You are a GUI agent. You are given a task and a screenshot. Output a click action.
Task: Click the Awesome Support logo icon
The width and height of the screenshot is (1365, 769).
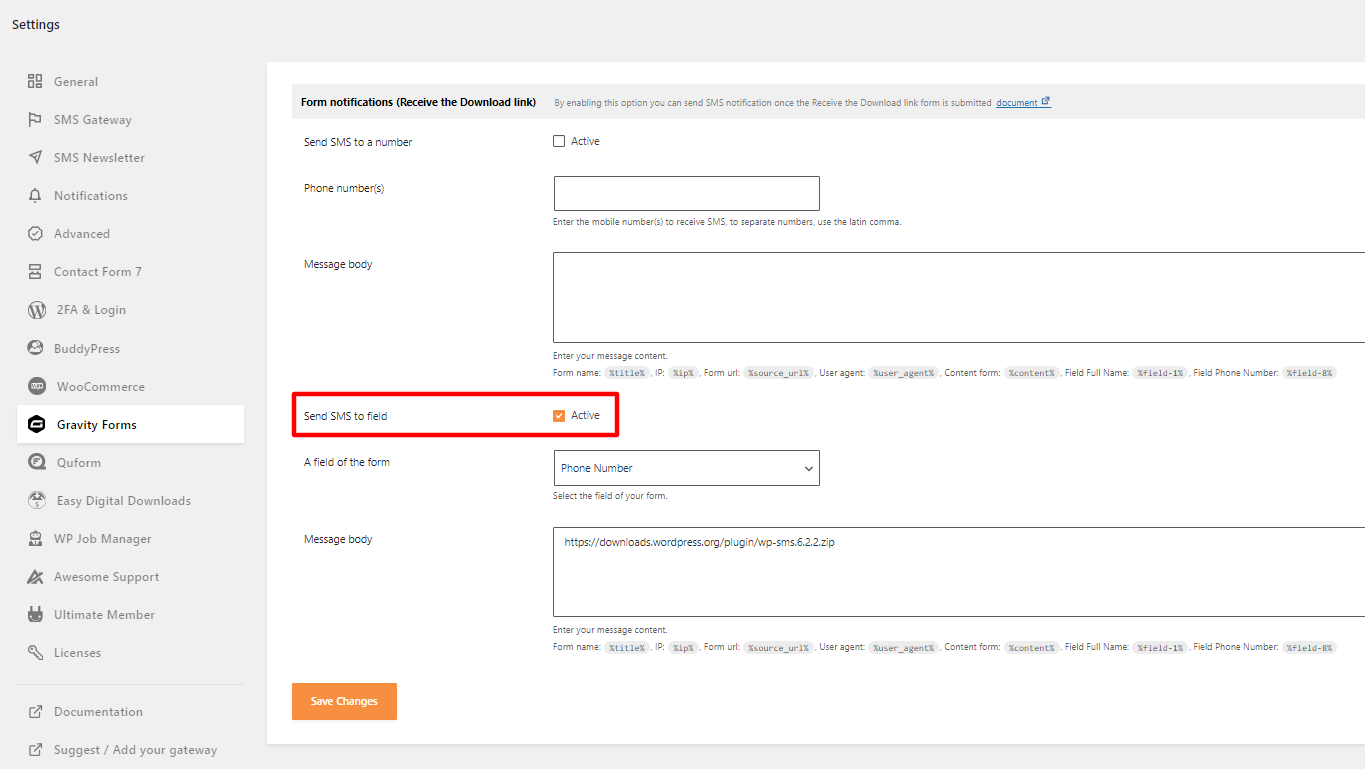[35, 576]
